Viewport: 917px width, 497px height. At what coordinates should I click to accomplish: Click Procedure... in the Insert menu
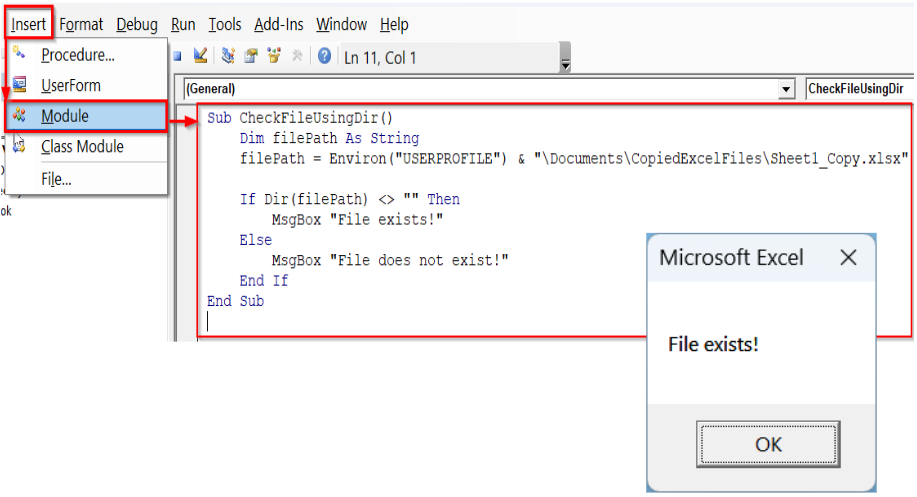tap(77, 56)
